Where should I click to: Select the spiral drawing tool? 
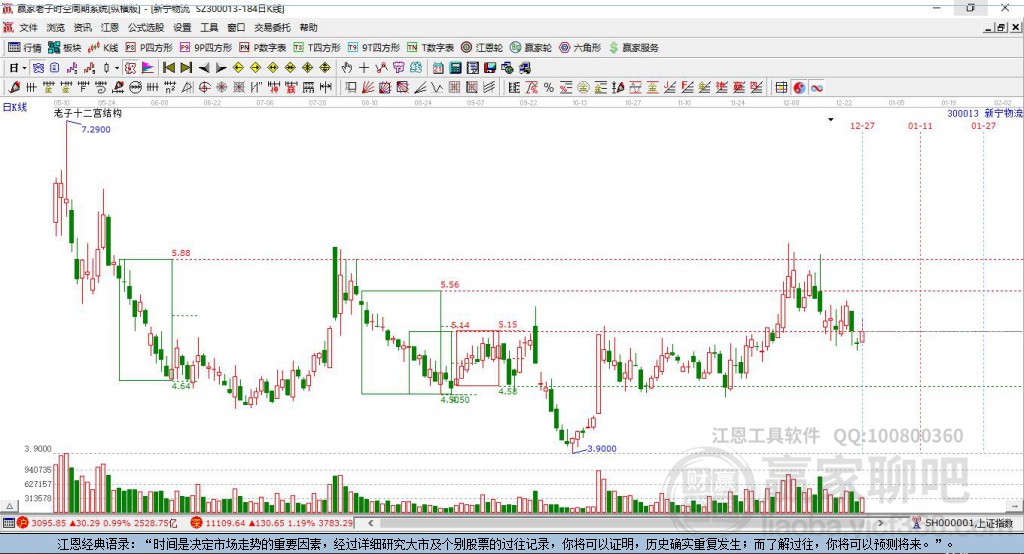(100, 88)
